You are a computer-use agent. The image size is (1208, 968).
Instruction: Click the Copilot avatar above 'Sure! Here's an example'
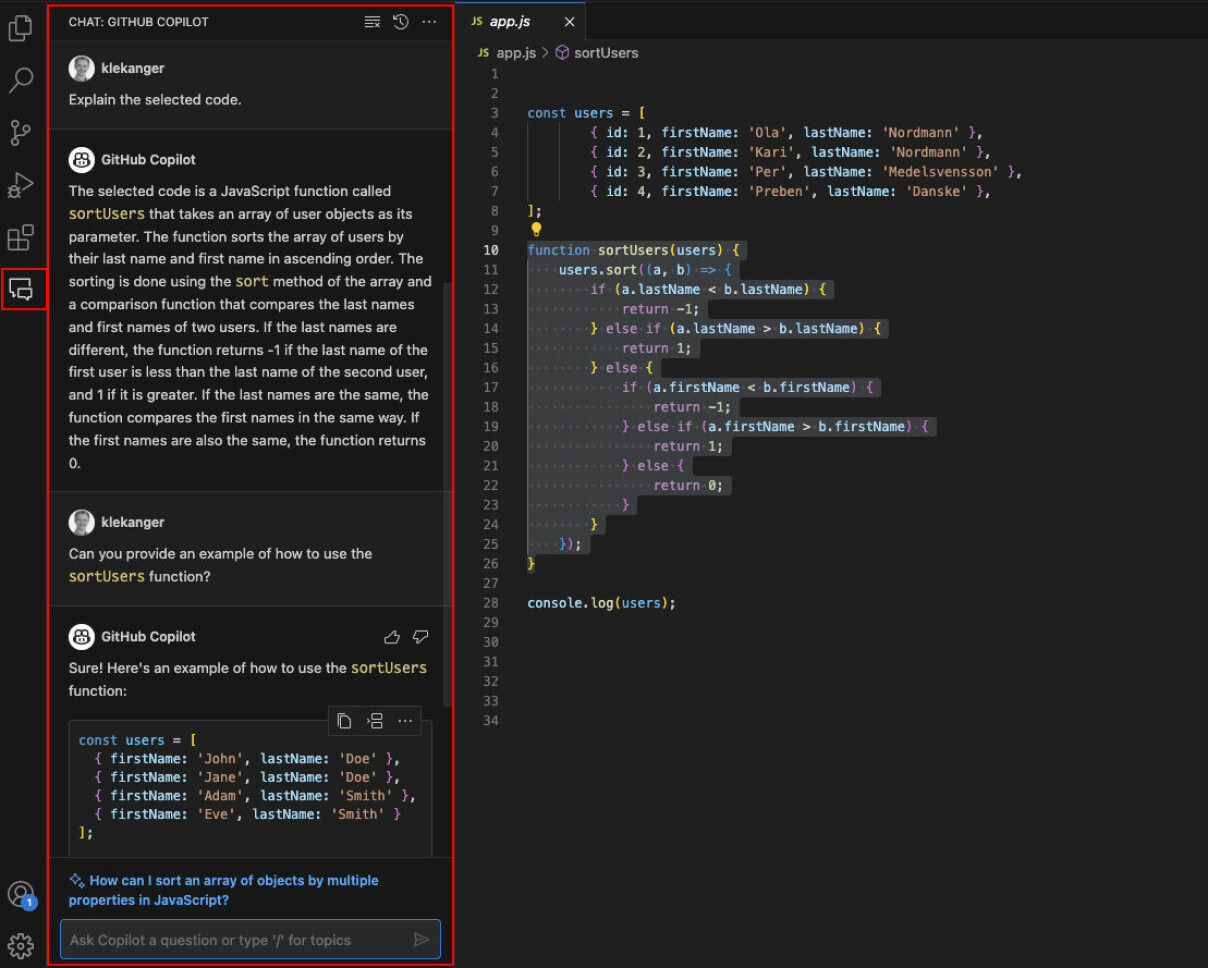(x=81, y=637)
